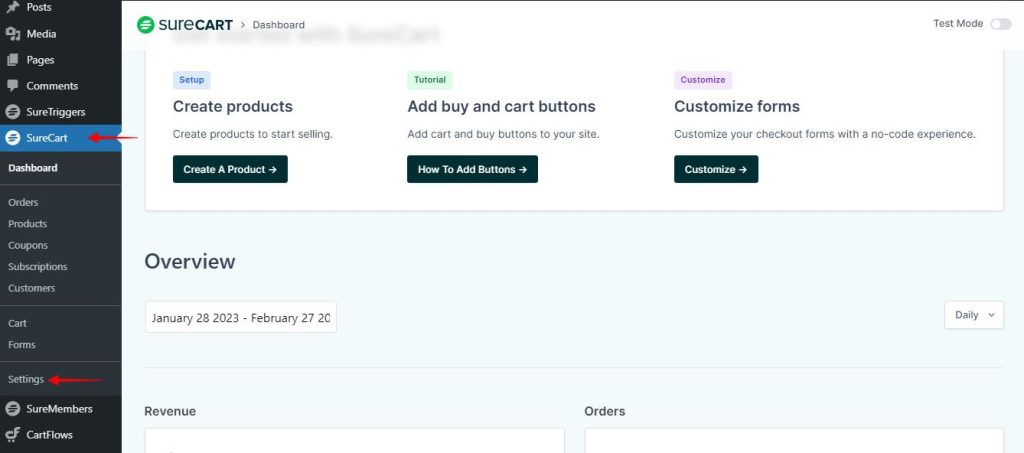
Task: Open Subscriptions in the sidebar
Action: pyautogui.click(x=38, y=267)
